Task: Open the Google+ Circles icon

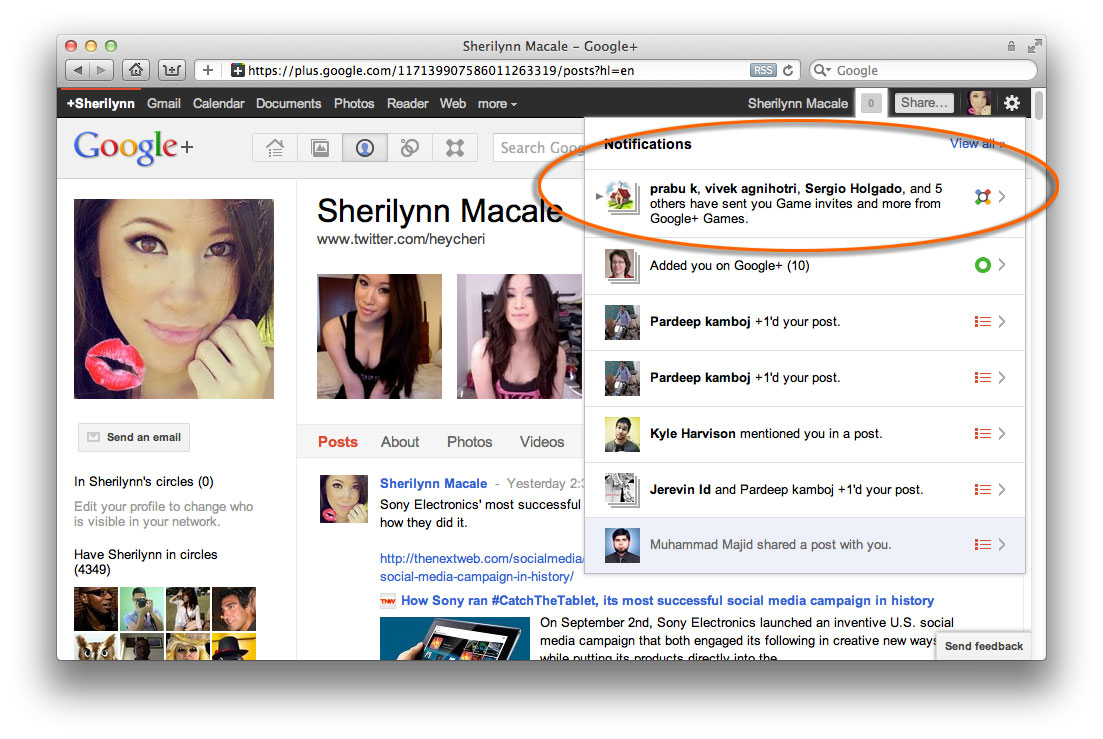Action: click(x=409, y=148)
